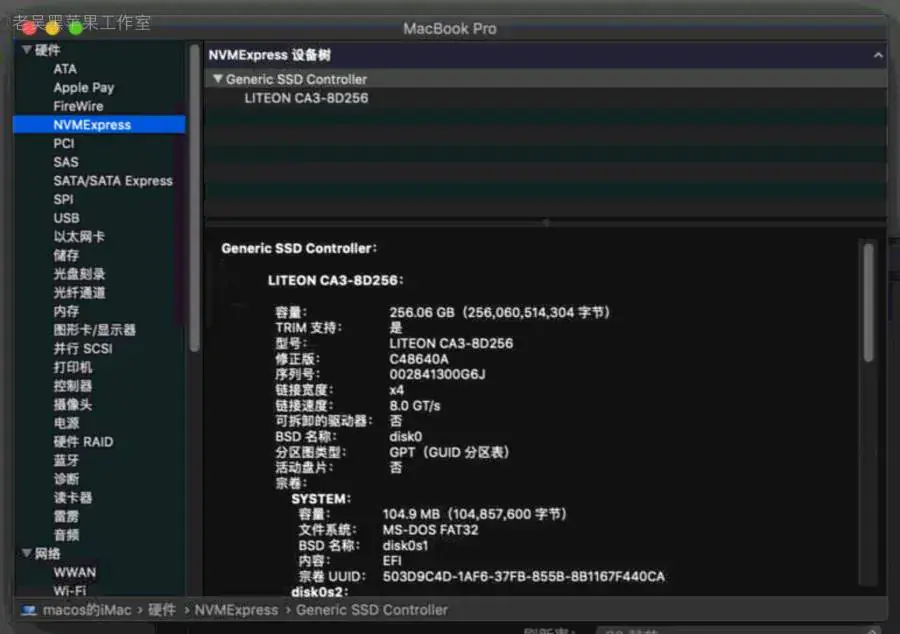Select 并行 SCSI in the sidebar
The image size is (900, 634).
tap(83, 348)
